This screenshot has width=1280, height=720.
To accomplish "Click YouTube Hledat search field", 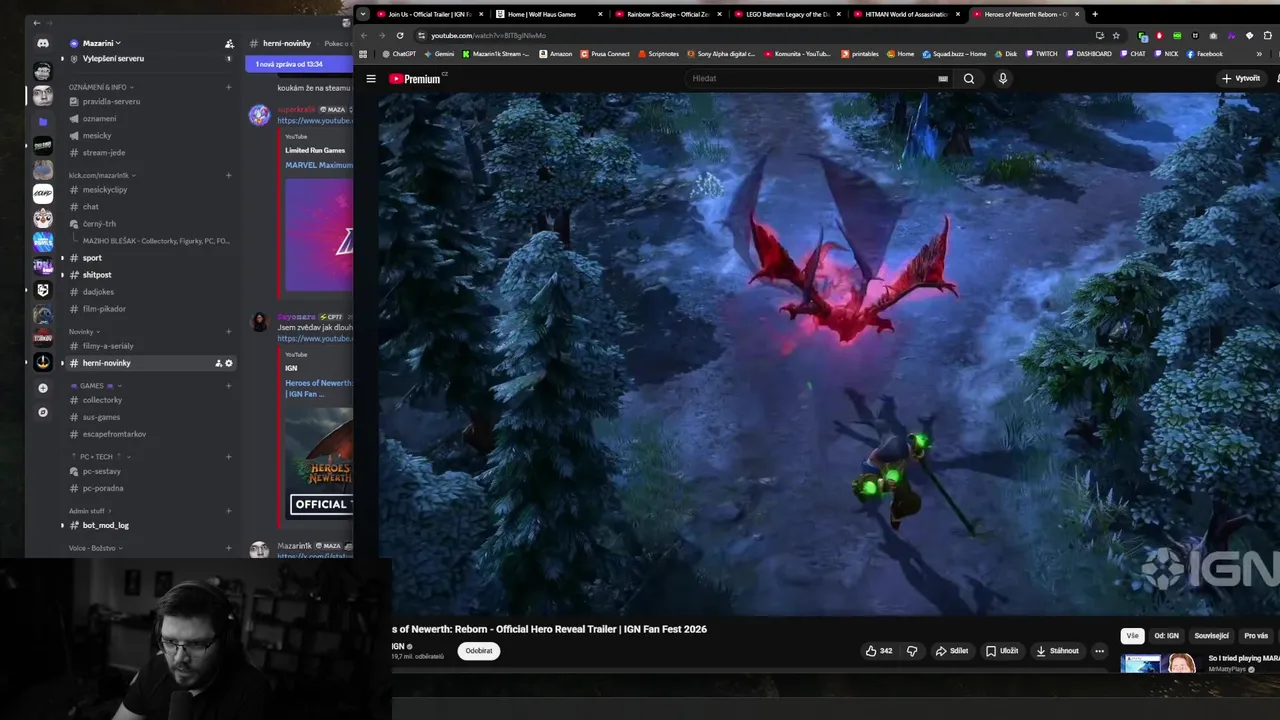I will (810, 78).
